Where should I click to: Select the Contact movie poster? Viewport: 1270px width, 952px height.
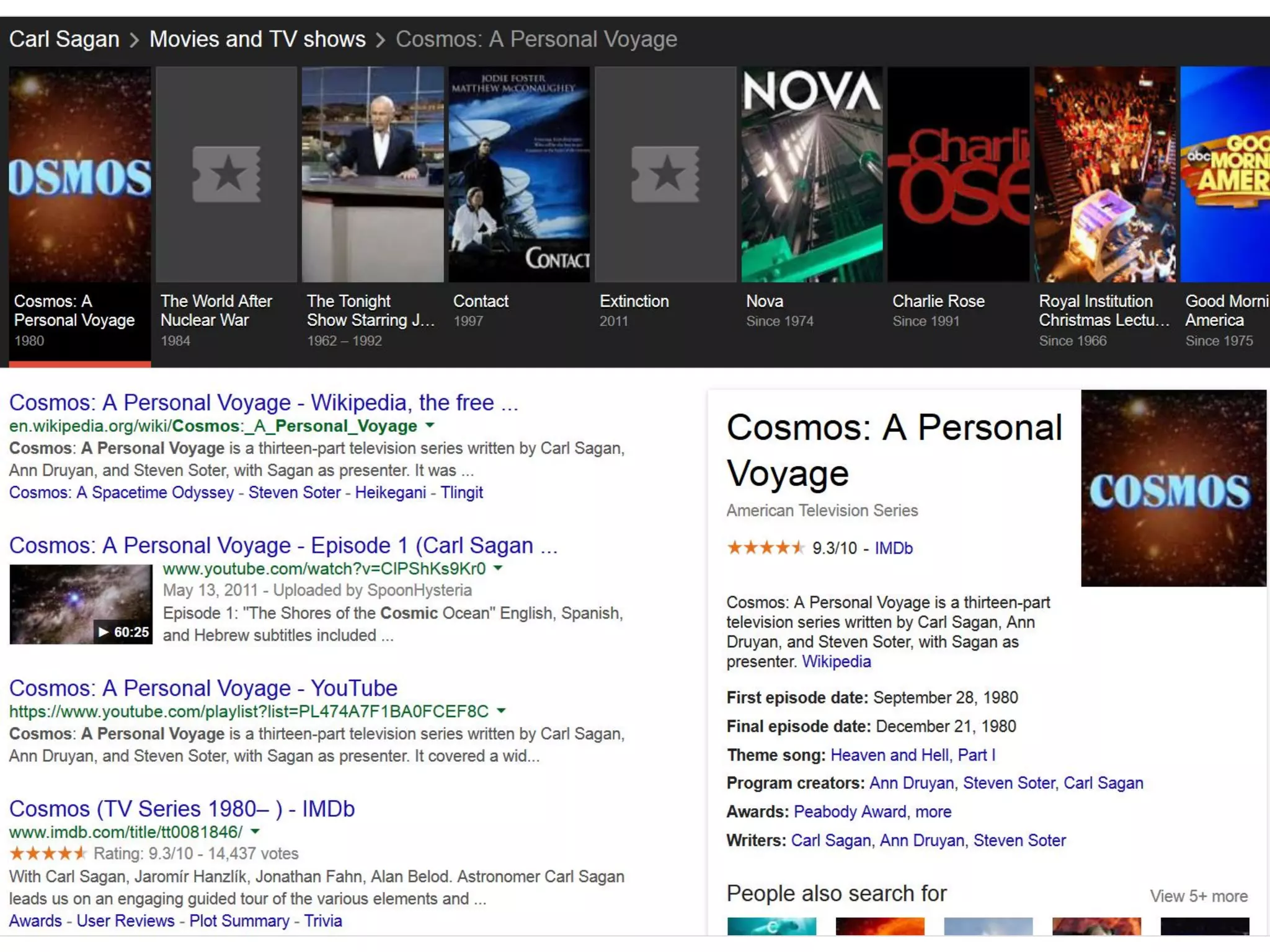coord(519,174)
